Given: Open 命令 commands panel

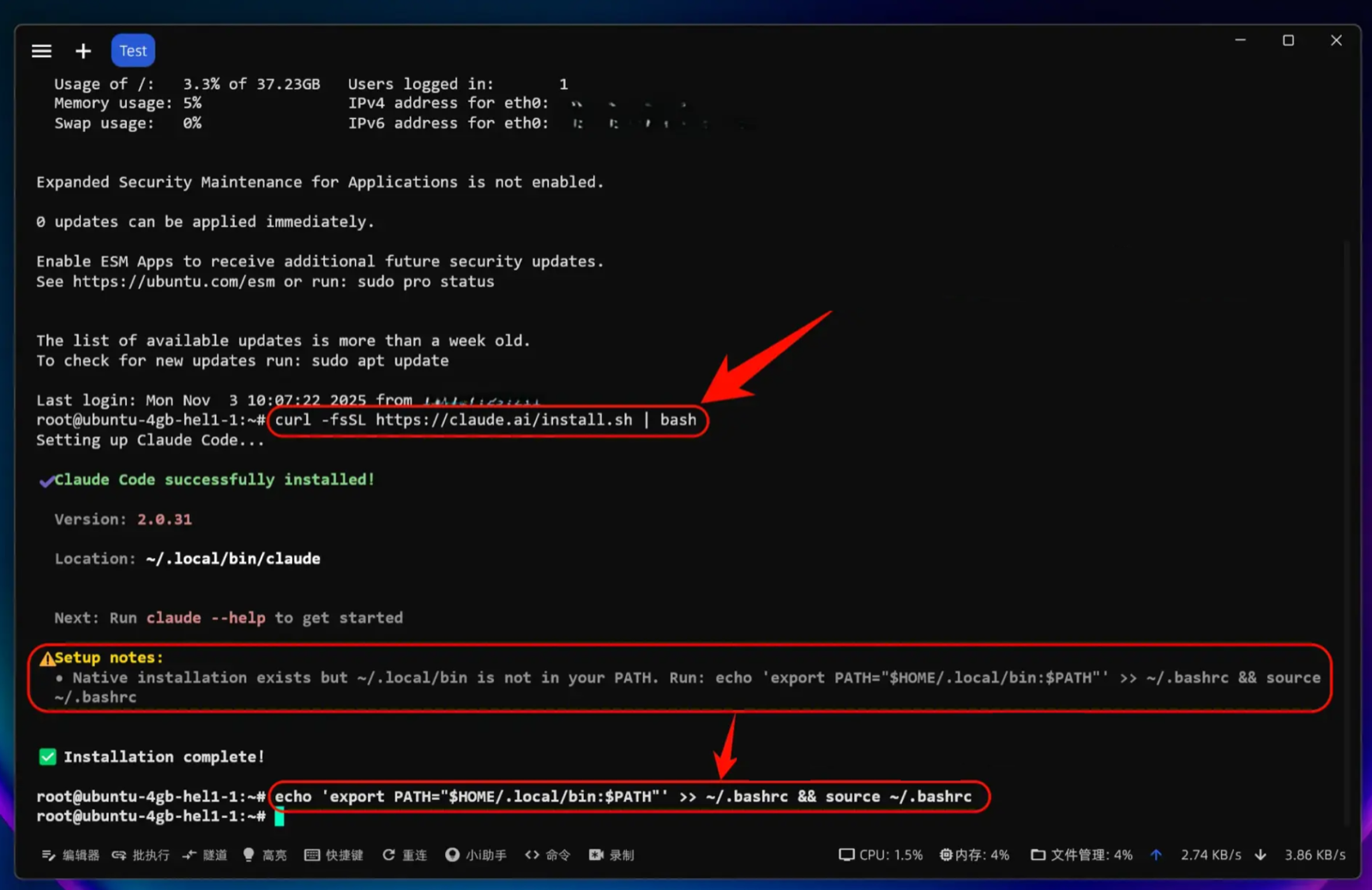Looking at the screenshot, I should point(548,855).
